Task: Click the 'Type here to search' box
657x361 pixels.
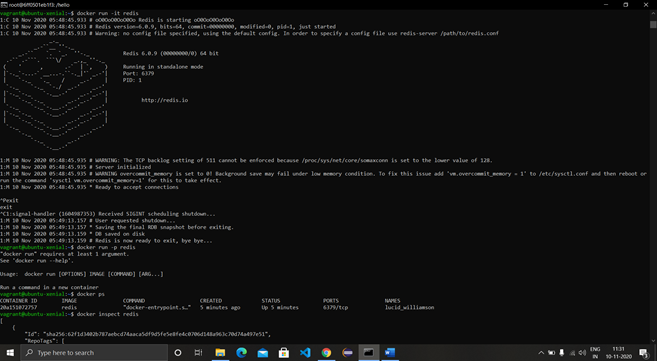Action: (94, 353)
